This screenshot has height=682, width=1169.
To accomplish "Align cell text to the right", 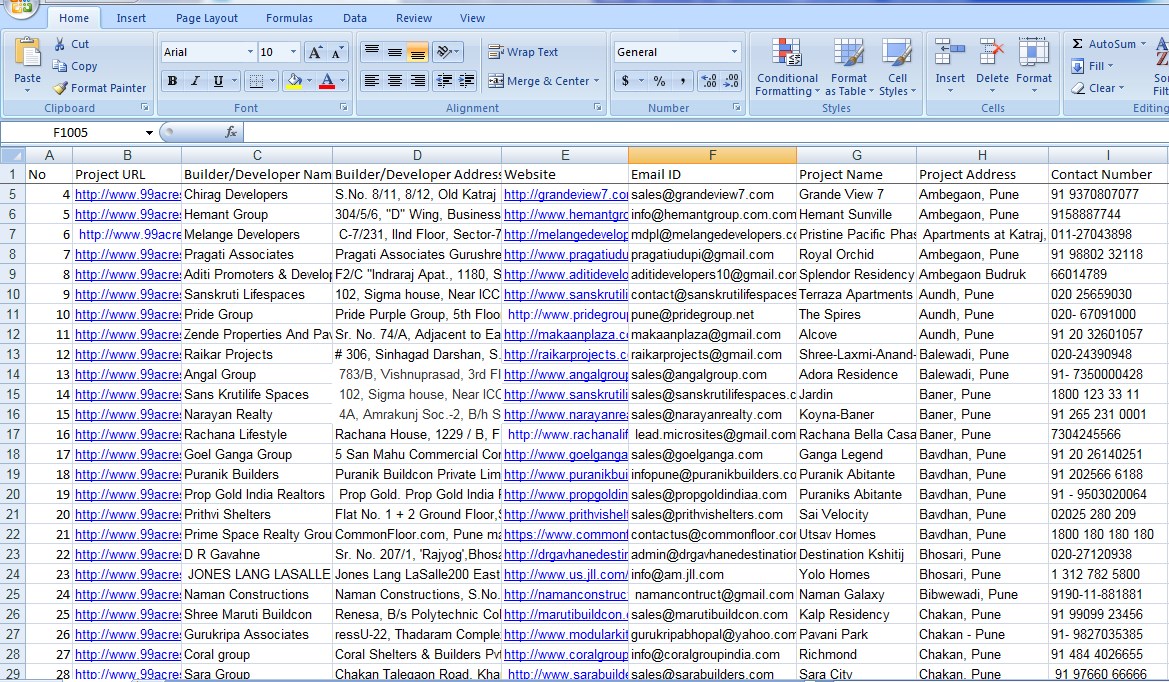I will click(x=418, y=80).
